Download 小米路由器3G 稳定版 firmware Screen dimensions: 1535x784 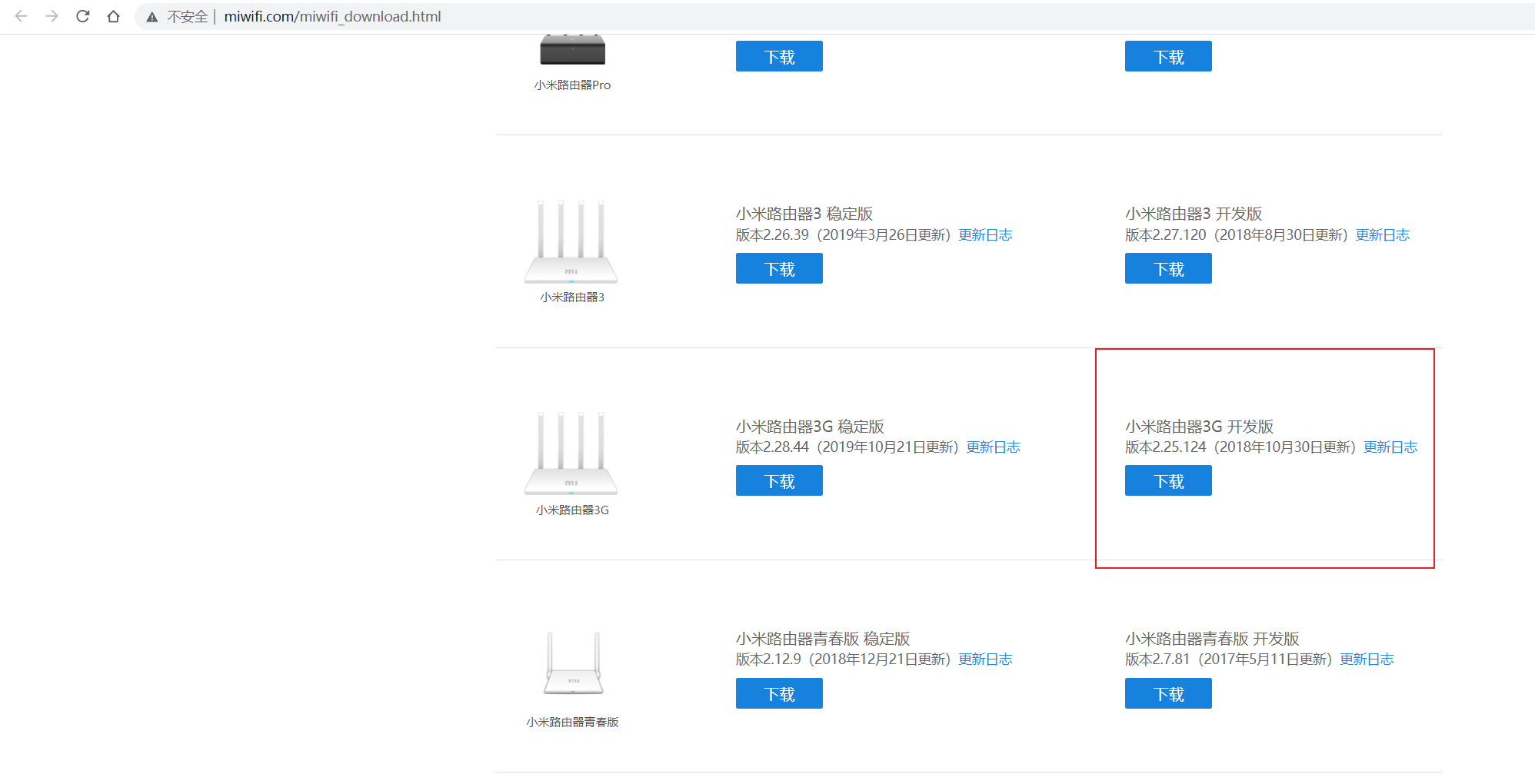pyautogui.click(x=779, y=480)
